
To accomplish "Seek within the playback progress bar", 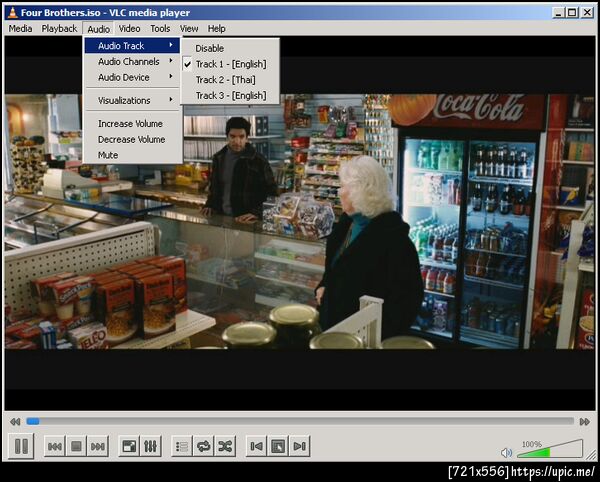I will 300,422.
